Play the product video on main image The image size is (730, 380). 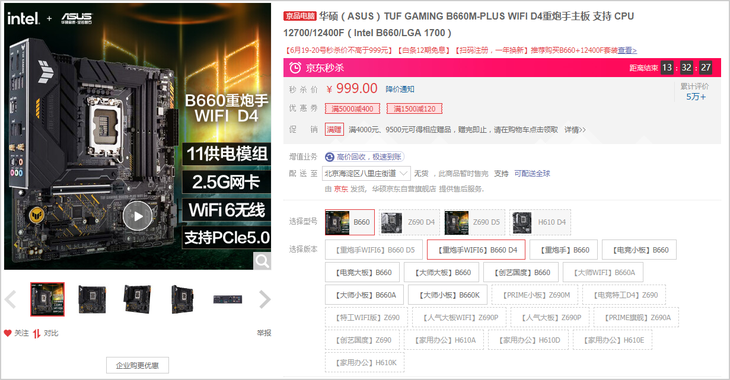click(x=138, y=217)
